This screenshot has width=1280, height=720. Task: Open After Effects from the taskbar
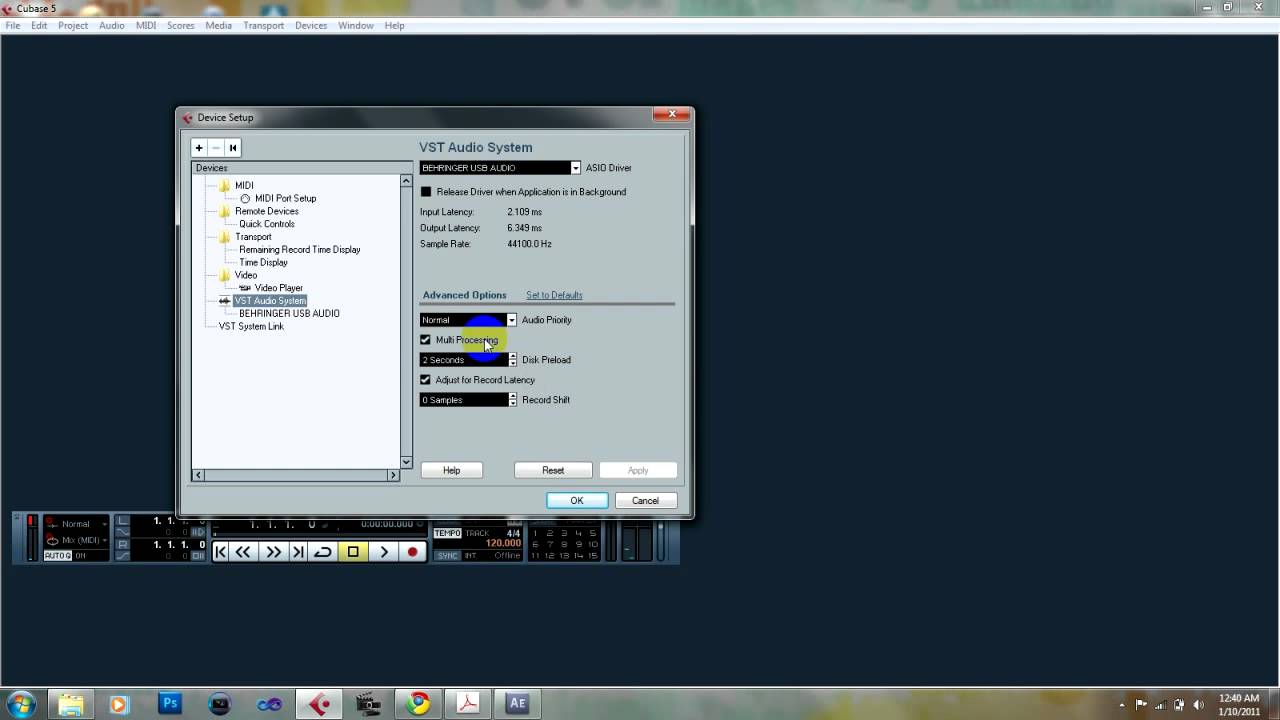pos(517,704)
